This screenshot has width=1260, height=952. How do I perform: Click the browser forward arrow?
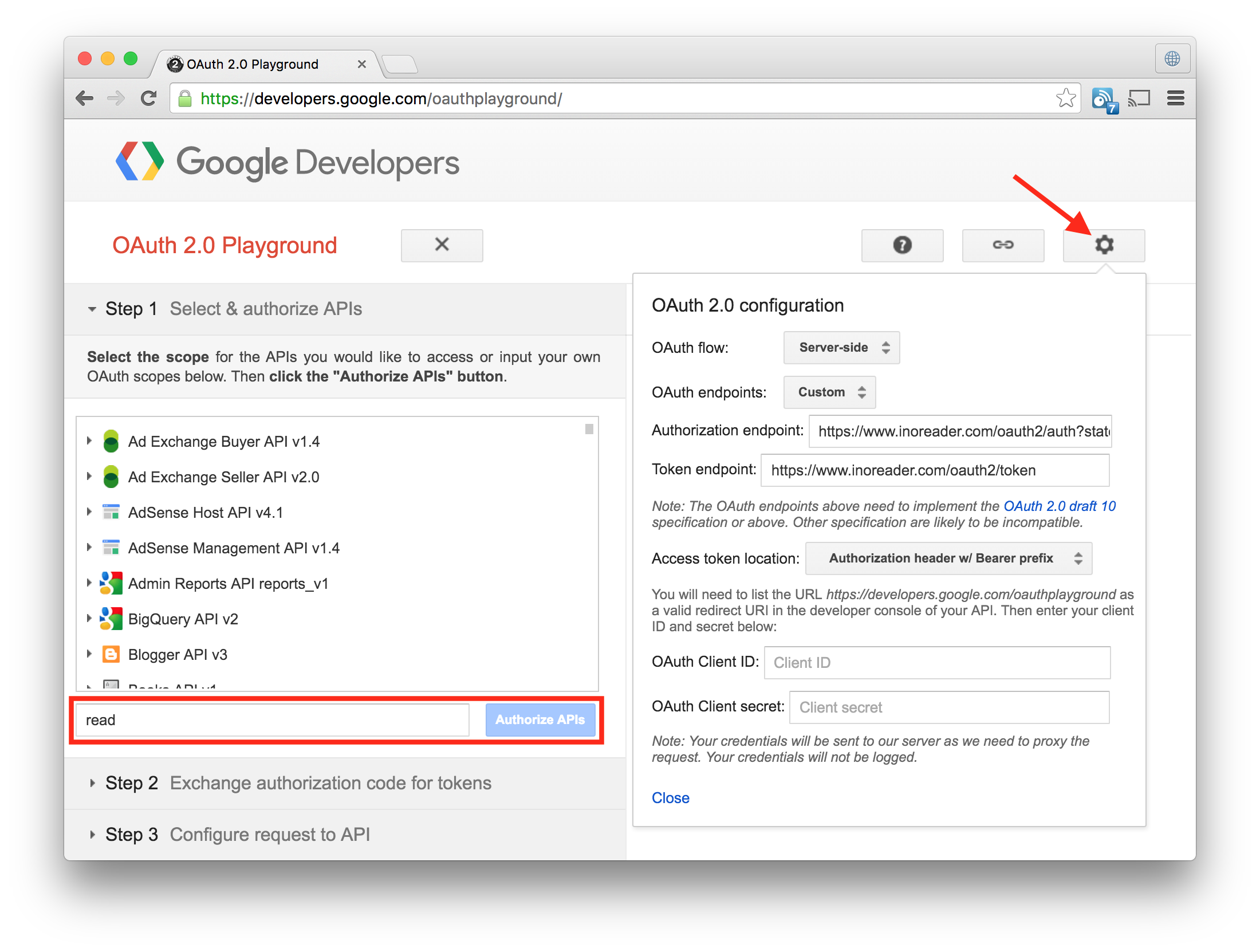[116, 99]
